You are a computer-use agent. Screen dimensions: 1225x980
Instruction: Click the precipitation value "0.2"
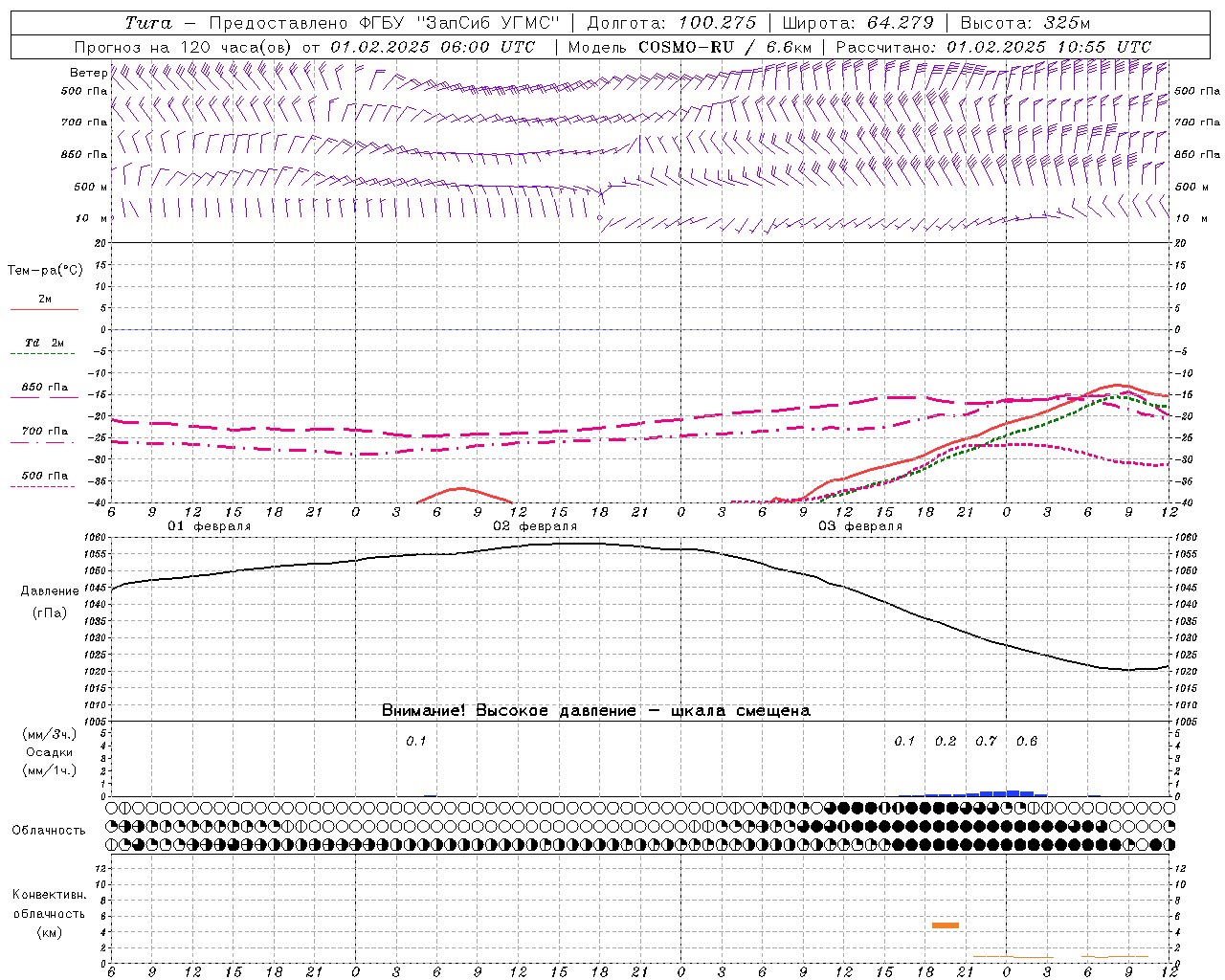946,741
